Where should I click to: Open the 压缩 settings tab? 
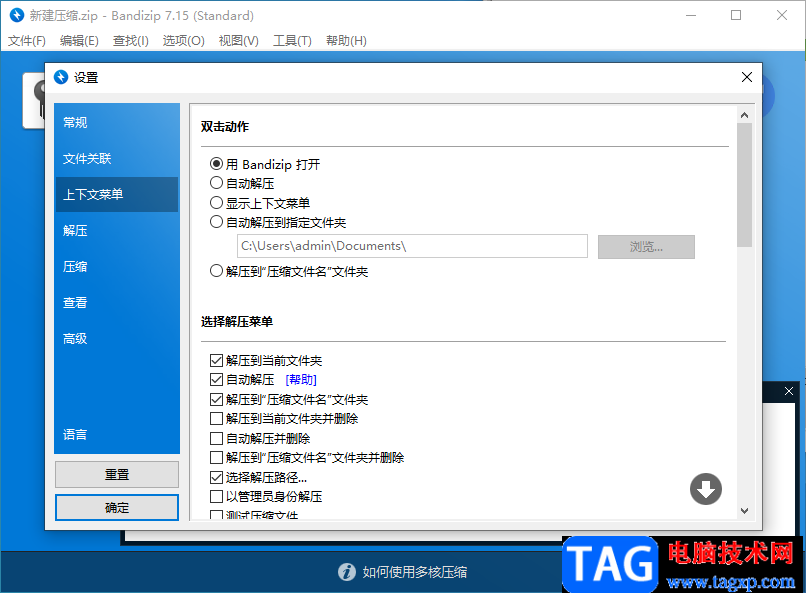pyautogui.click(x=117, y=266)
